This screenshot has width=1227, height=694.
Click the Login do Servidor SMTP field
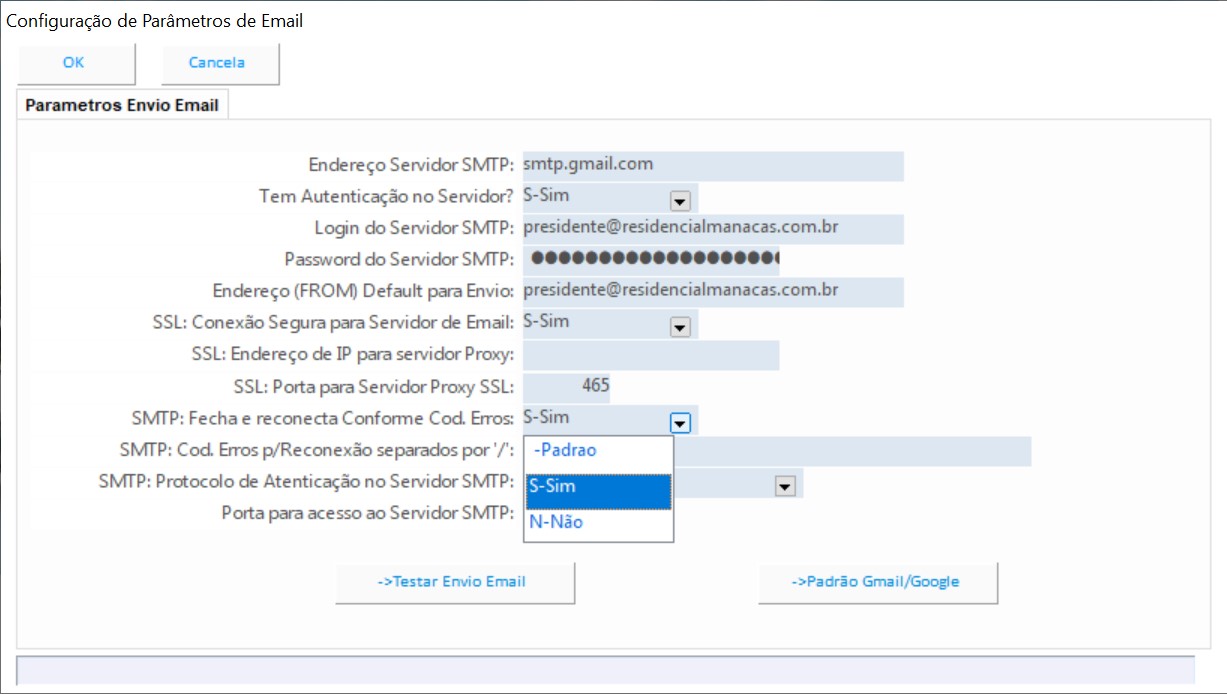[712, 229]
